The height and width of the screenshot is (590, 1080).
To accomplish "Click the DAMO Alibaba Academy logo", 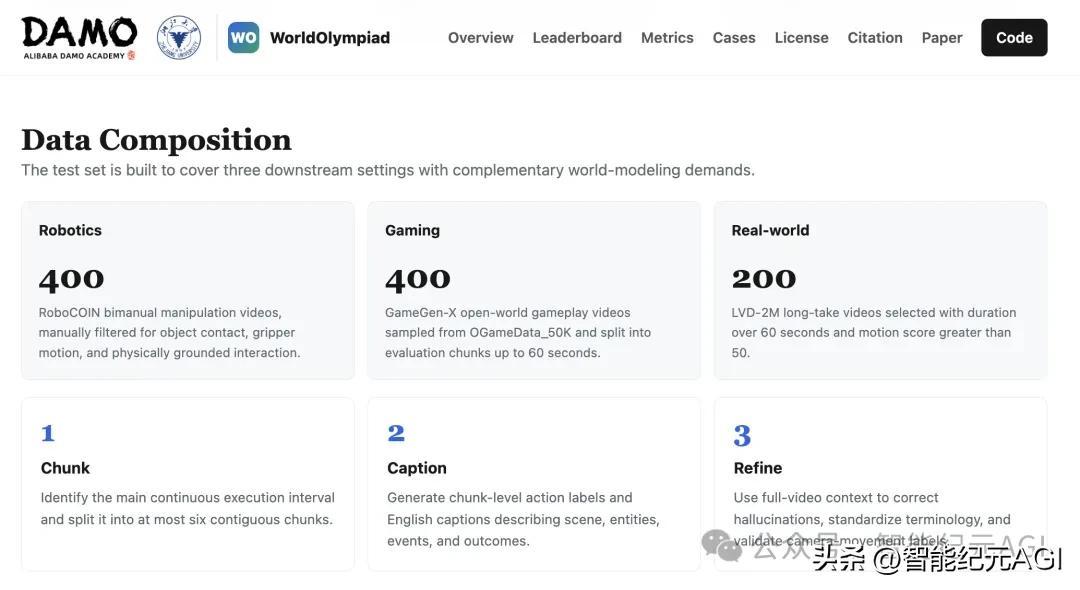I will click(x=79, y=38).
